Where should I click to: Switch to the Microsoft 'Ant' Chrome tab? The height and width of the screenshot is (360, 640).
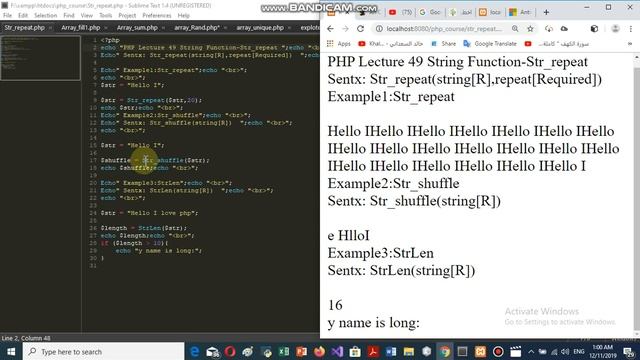pyautogui.click(x=520, y=12)
